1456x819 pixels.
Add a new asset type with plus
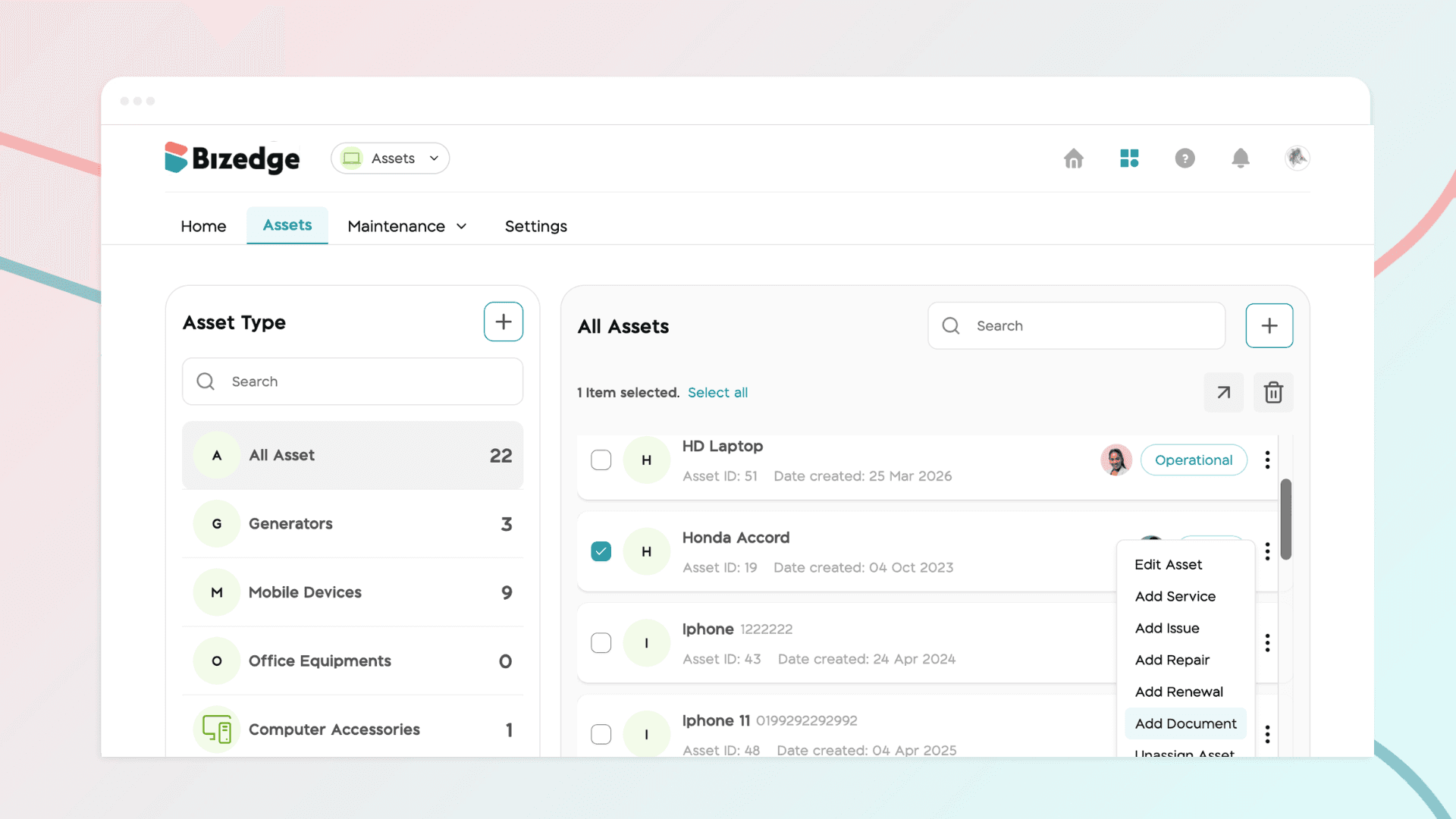[x=504, y=322]
